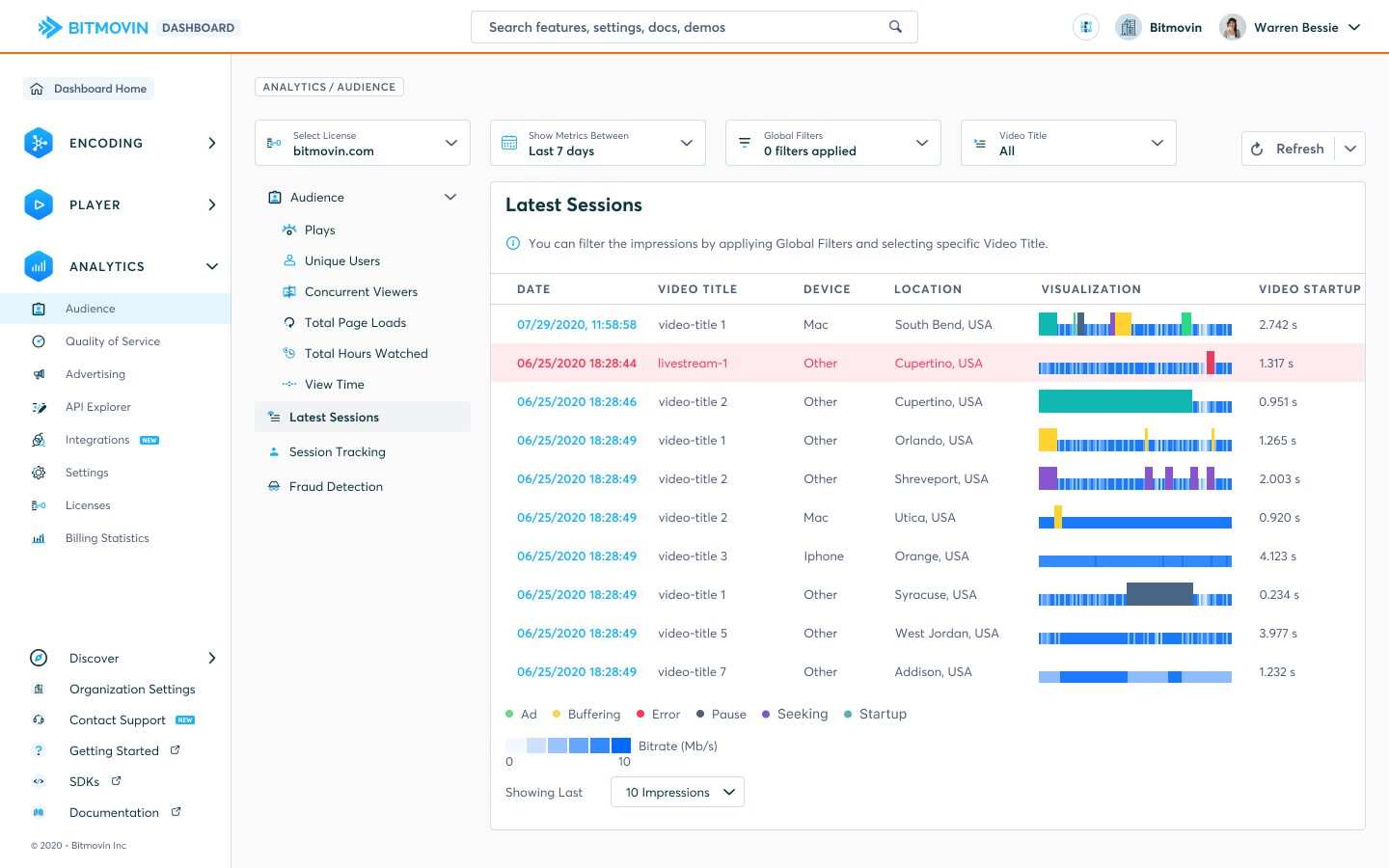This screenshot has height=868, width=1389.
Task: Click the Bitmovin organization building icon
Action: click(x=1129, y=27)
